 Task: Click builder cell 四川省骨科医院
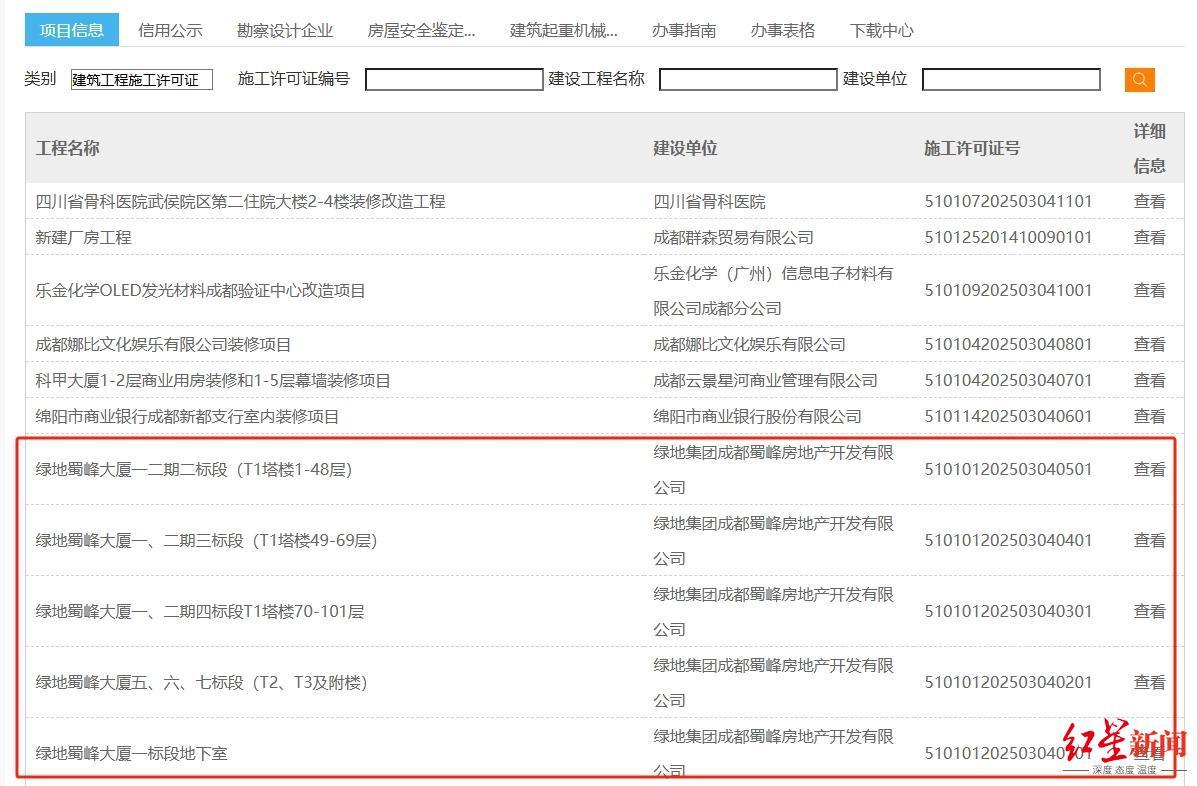click(x=709, y=201)
